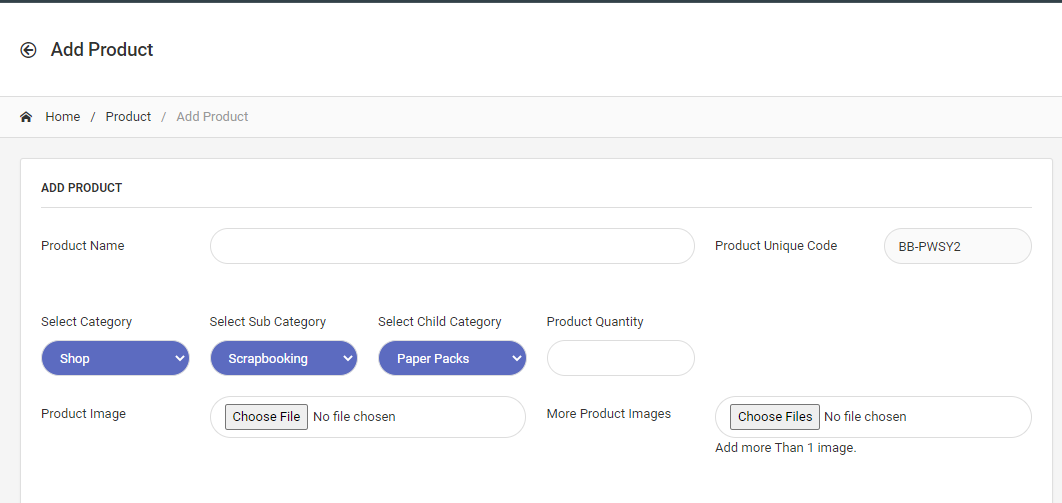Click the Product Unique Code label
The width and height of the screenshot is (1062, 503).
point(776,246)
